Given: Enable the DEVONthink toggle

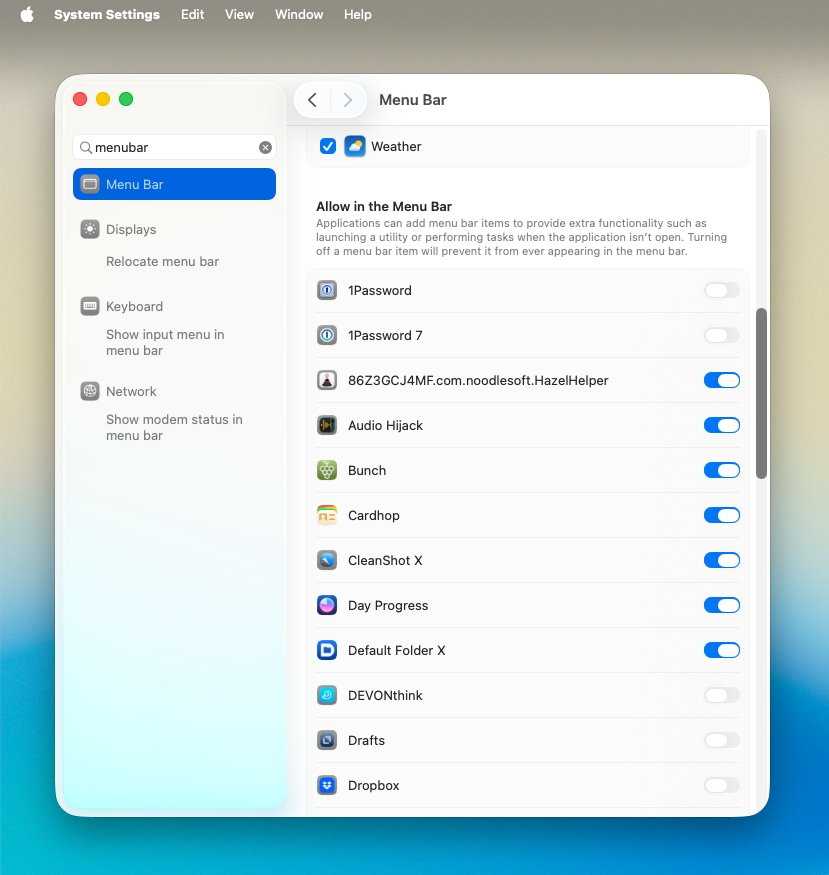Looking at the screenshot, I should 721,695.
